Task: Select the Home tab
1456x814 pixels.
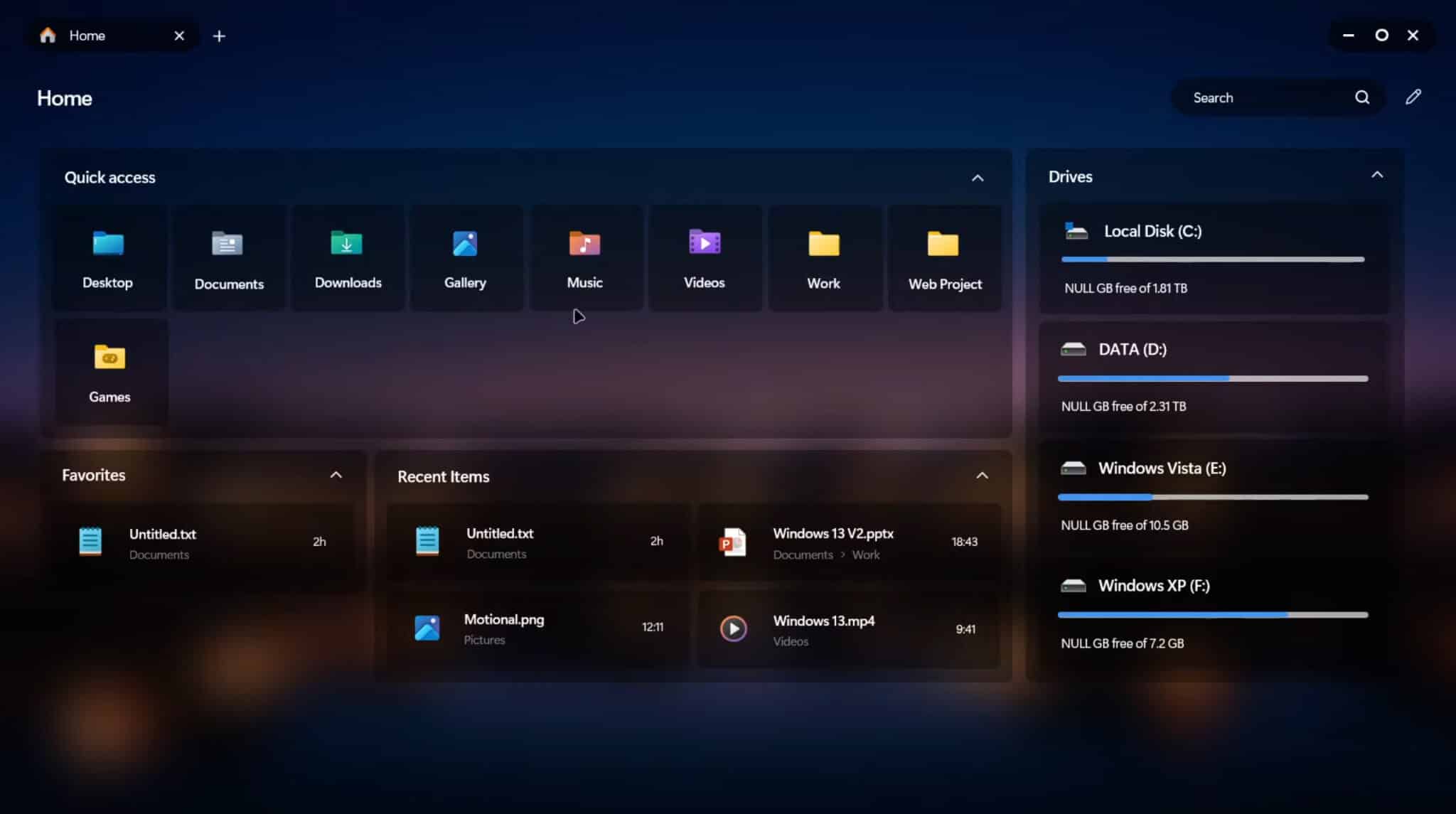Action: coord(87,35)
